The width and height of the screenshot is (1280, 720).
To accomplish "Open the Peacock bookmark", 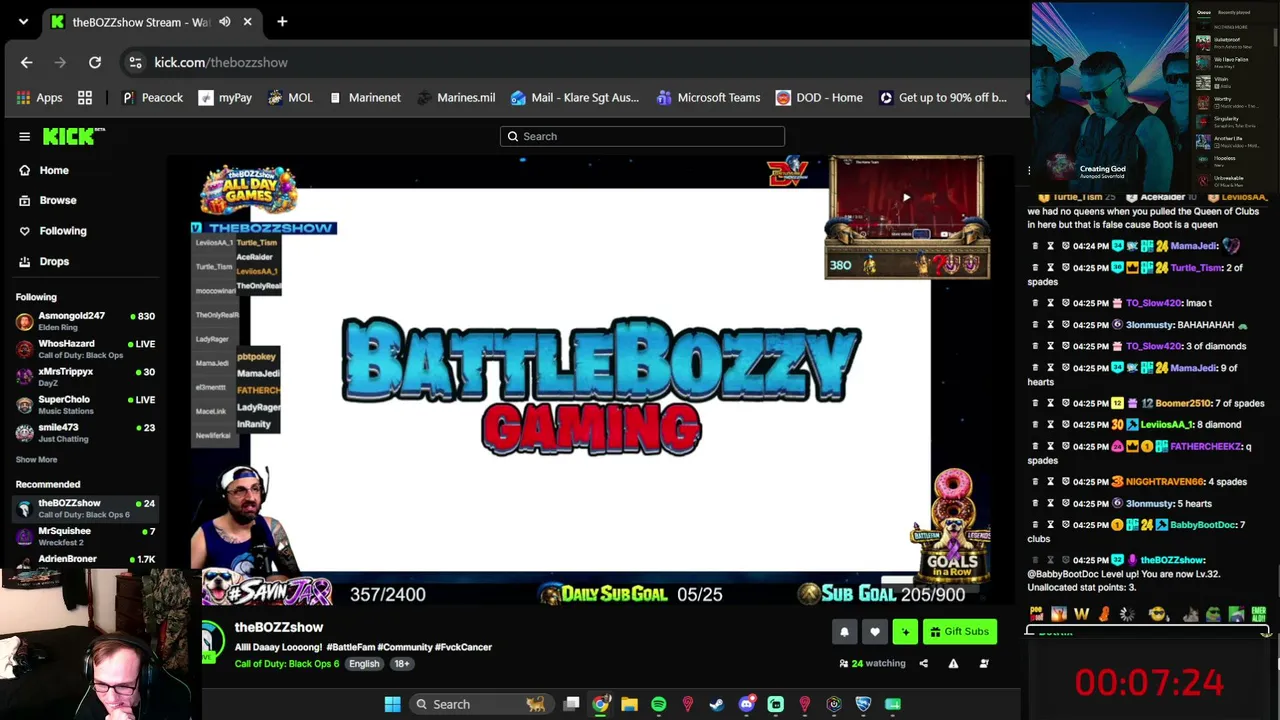I will (x=152, y=97).
